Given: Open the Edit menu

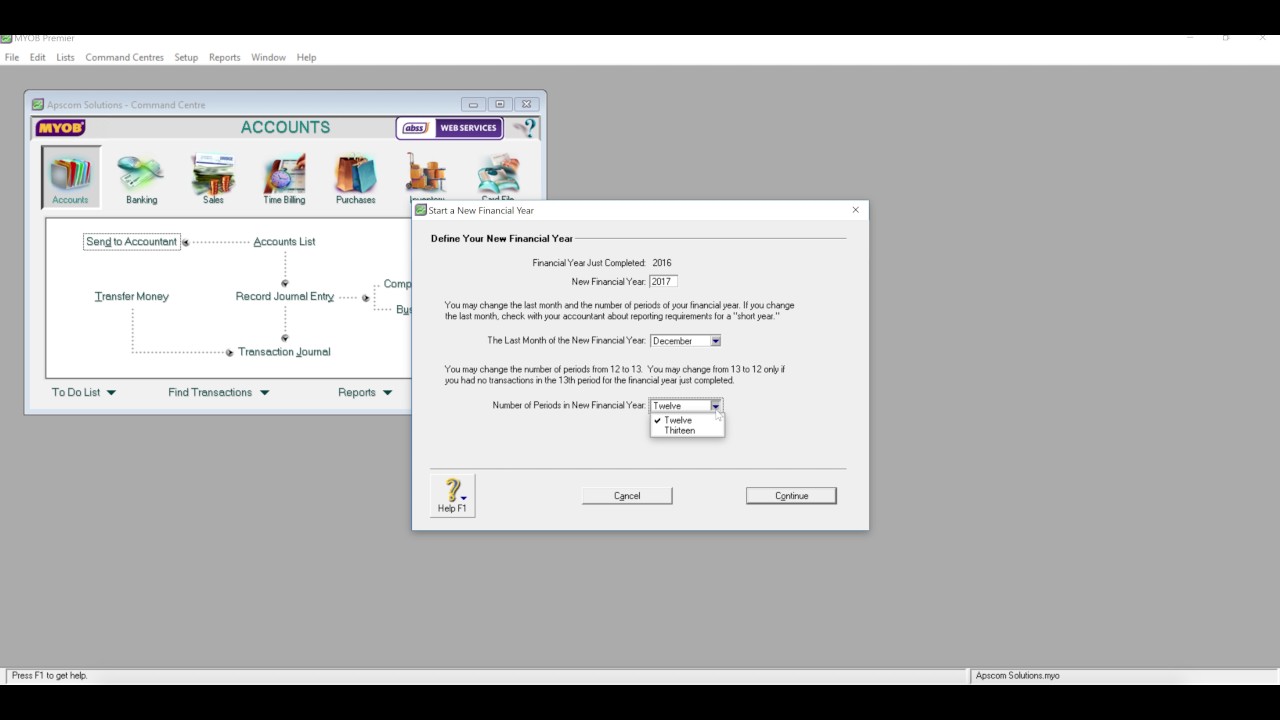Looking at the screenshot, I should [37, 57].
